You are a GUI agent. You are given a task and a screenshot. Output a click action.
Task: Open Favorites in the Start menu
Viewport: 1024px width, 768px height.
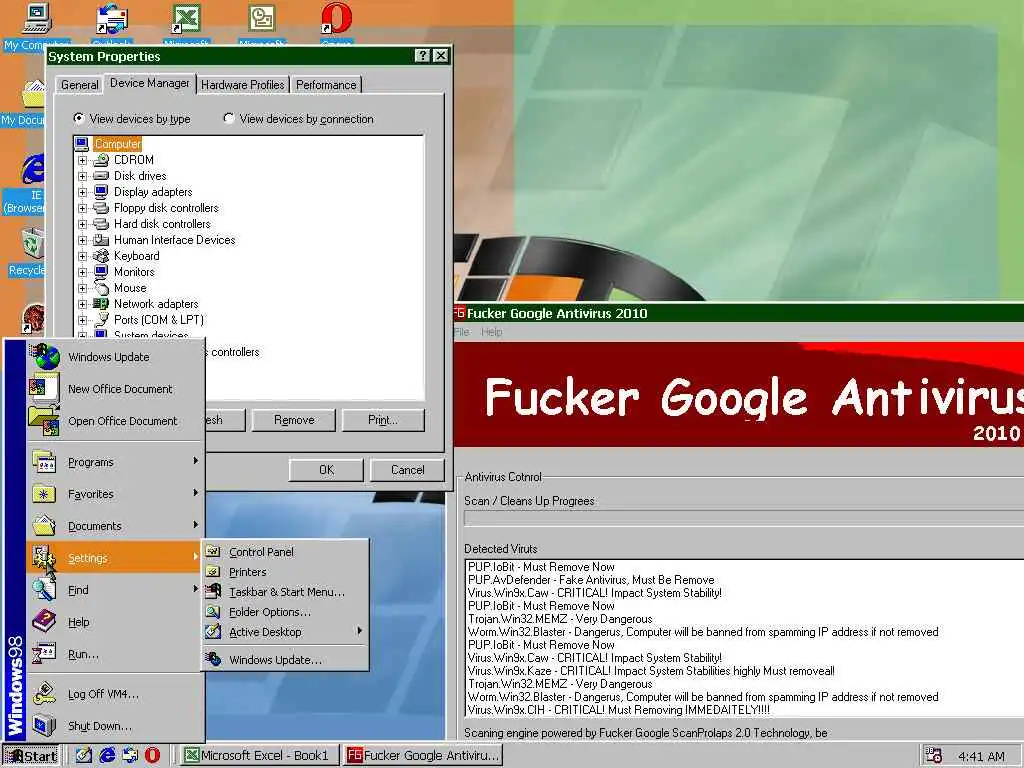114,494
